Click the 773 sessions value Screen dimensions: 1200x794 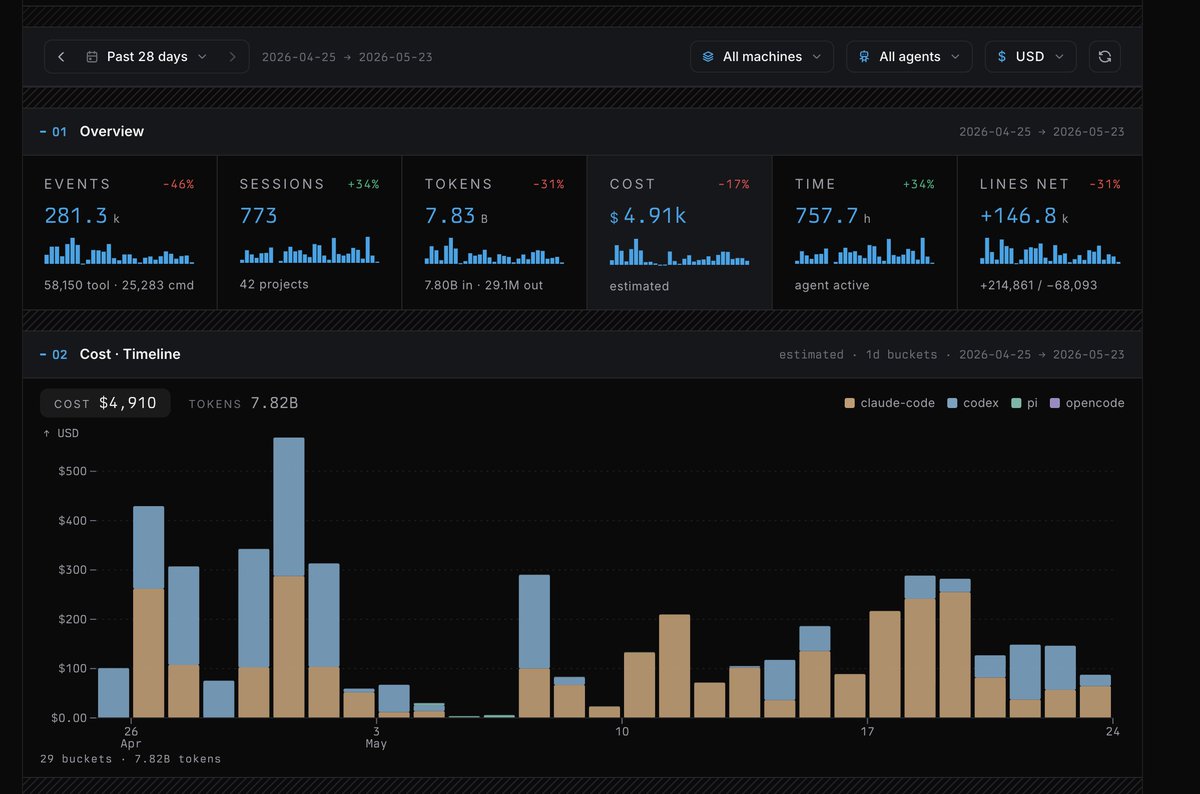coord(259,215)
